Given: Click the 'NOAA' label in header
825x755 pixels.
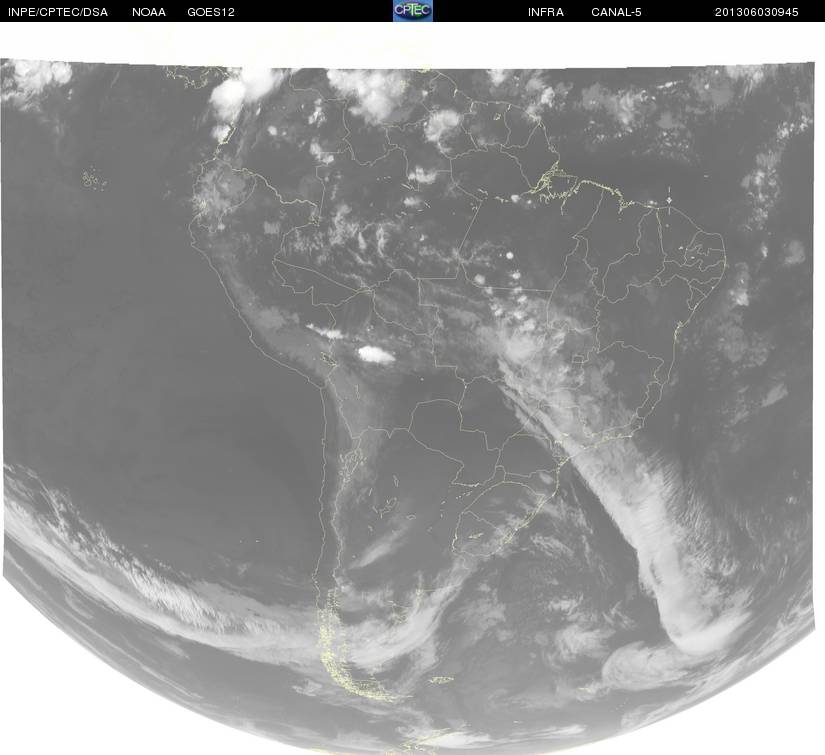Looking at the screenshot, I should [149, 12].
